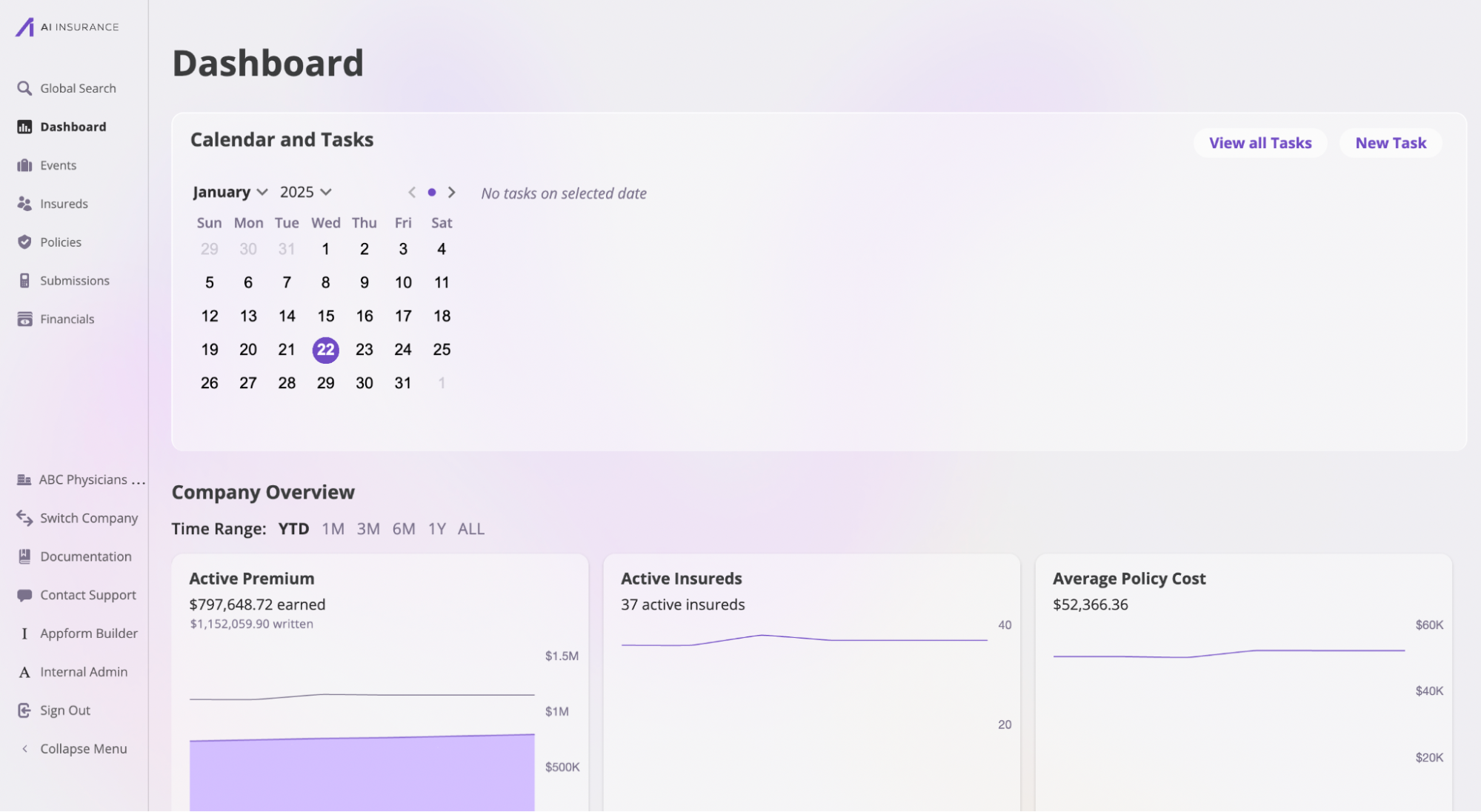Navigate to Policies section

pyautogui.click(x=61, y=242)
